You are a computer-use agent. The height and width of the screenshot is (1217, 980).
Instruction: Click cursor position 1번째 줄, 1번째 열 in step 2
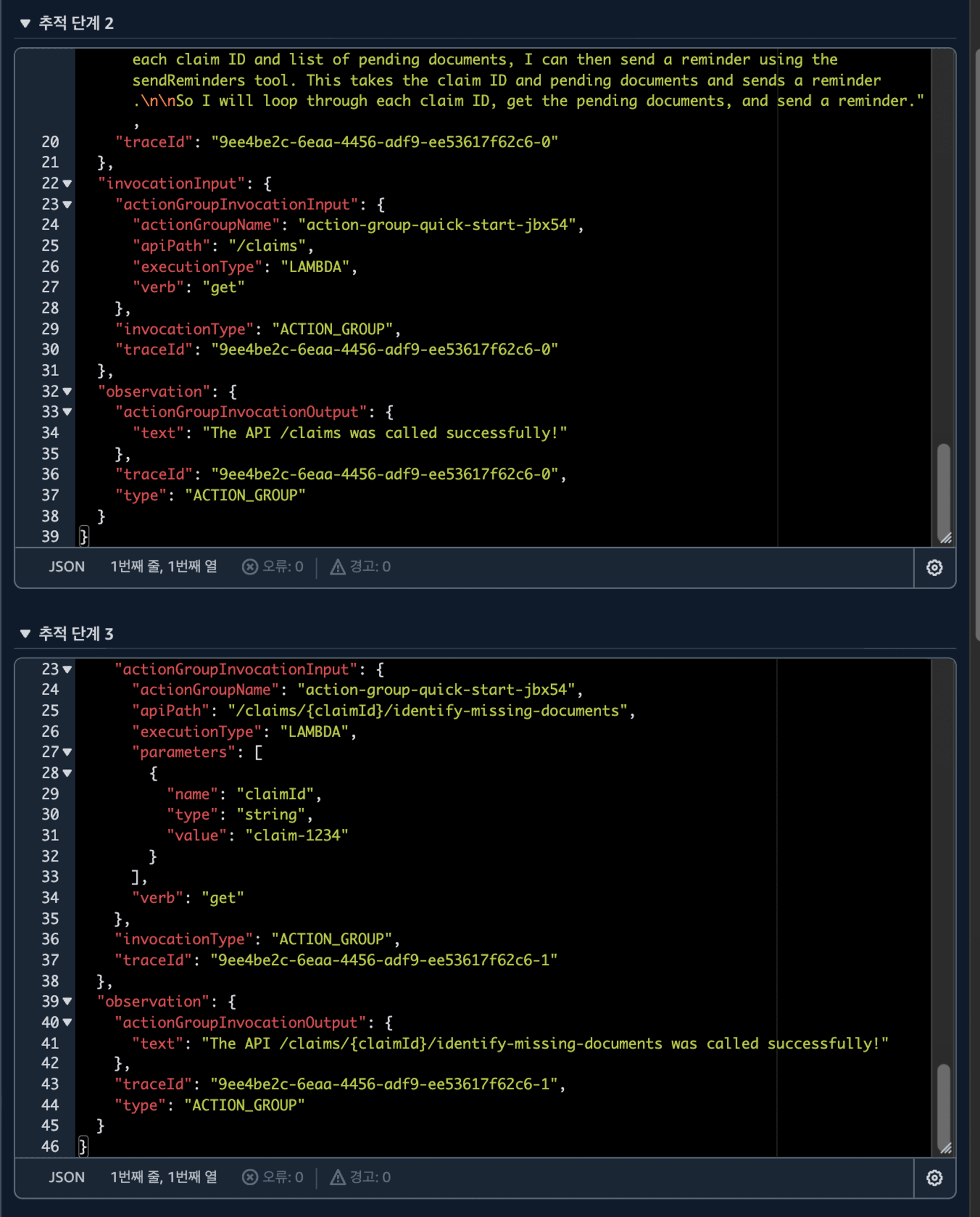tap(164, 567)
